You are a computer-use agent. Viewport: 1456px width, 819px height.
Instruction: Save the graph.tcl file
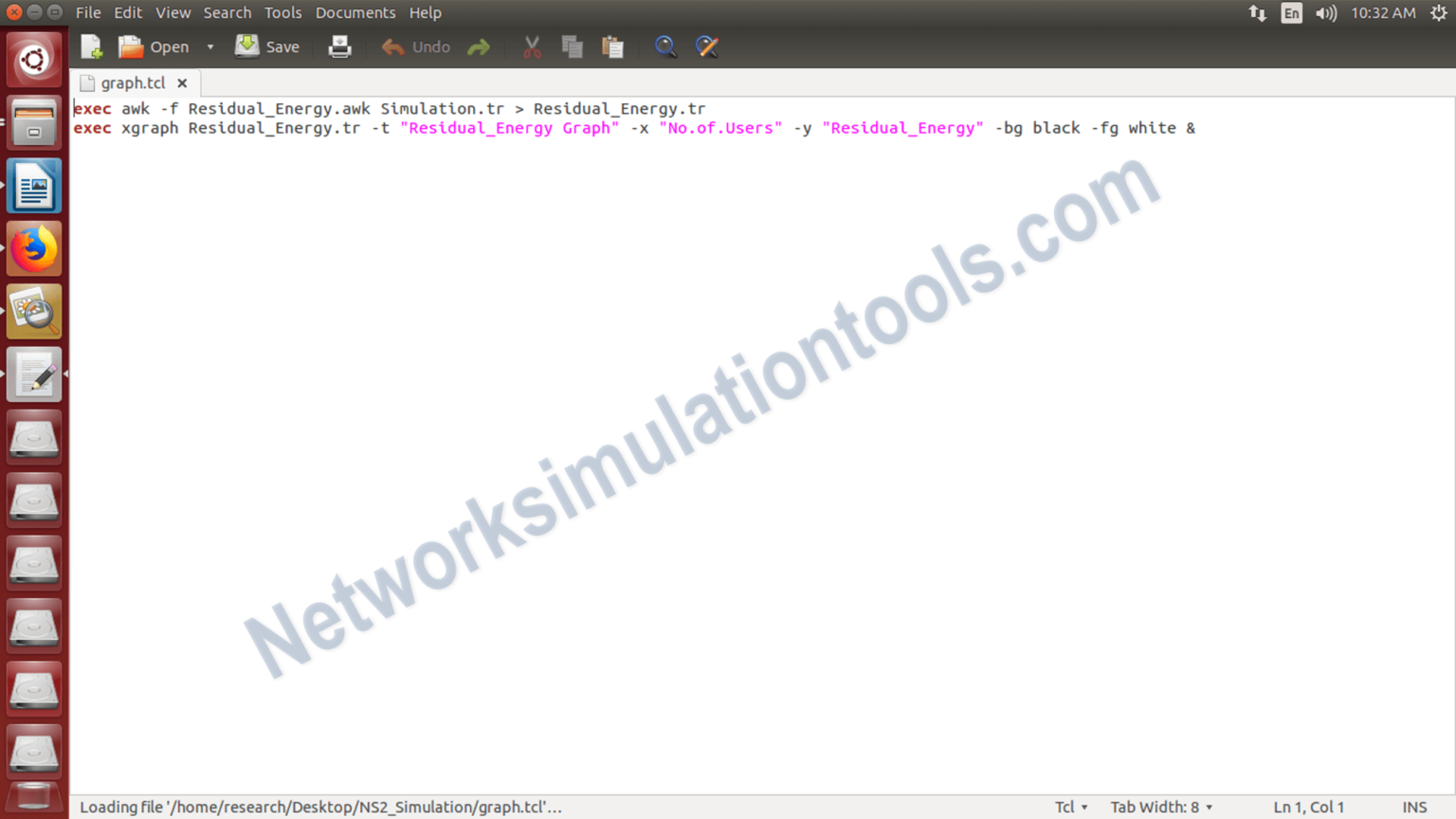(268, 45)
